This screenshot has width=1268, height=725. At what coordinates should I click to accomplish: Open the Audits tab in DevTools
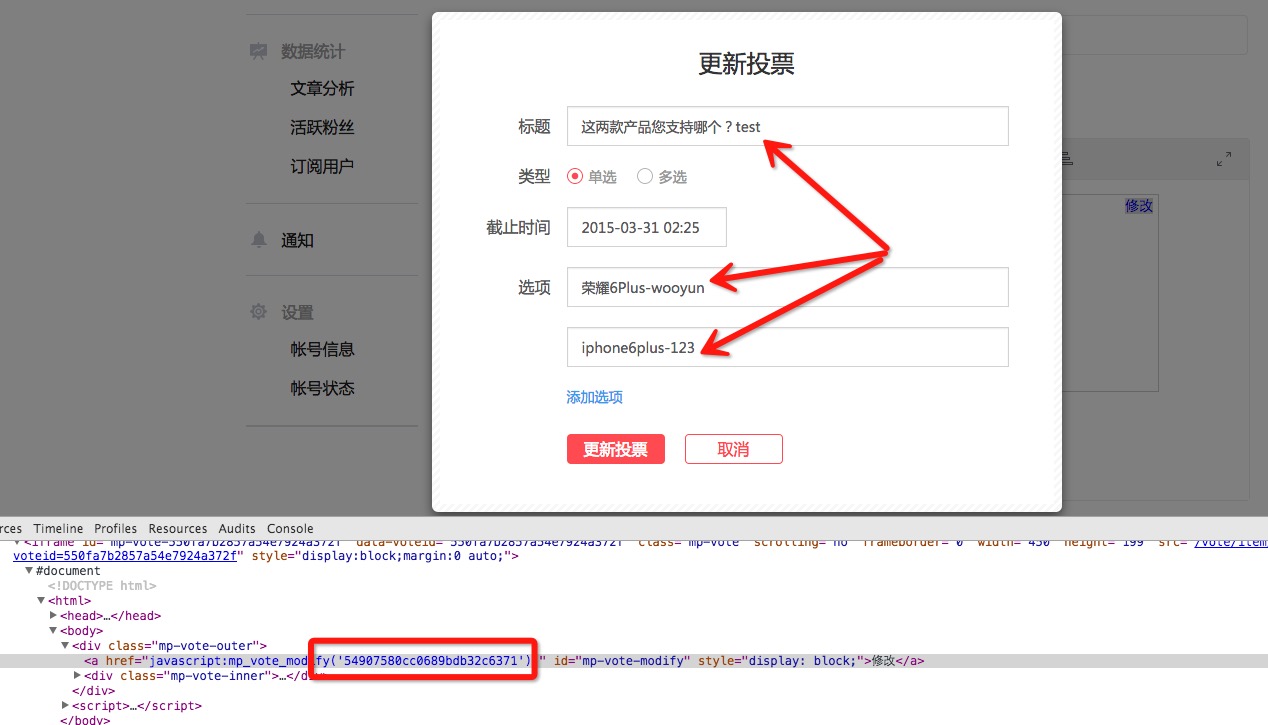(x=237, y=528)
